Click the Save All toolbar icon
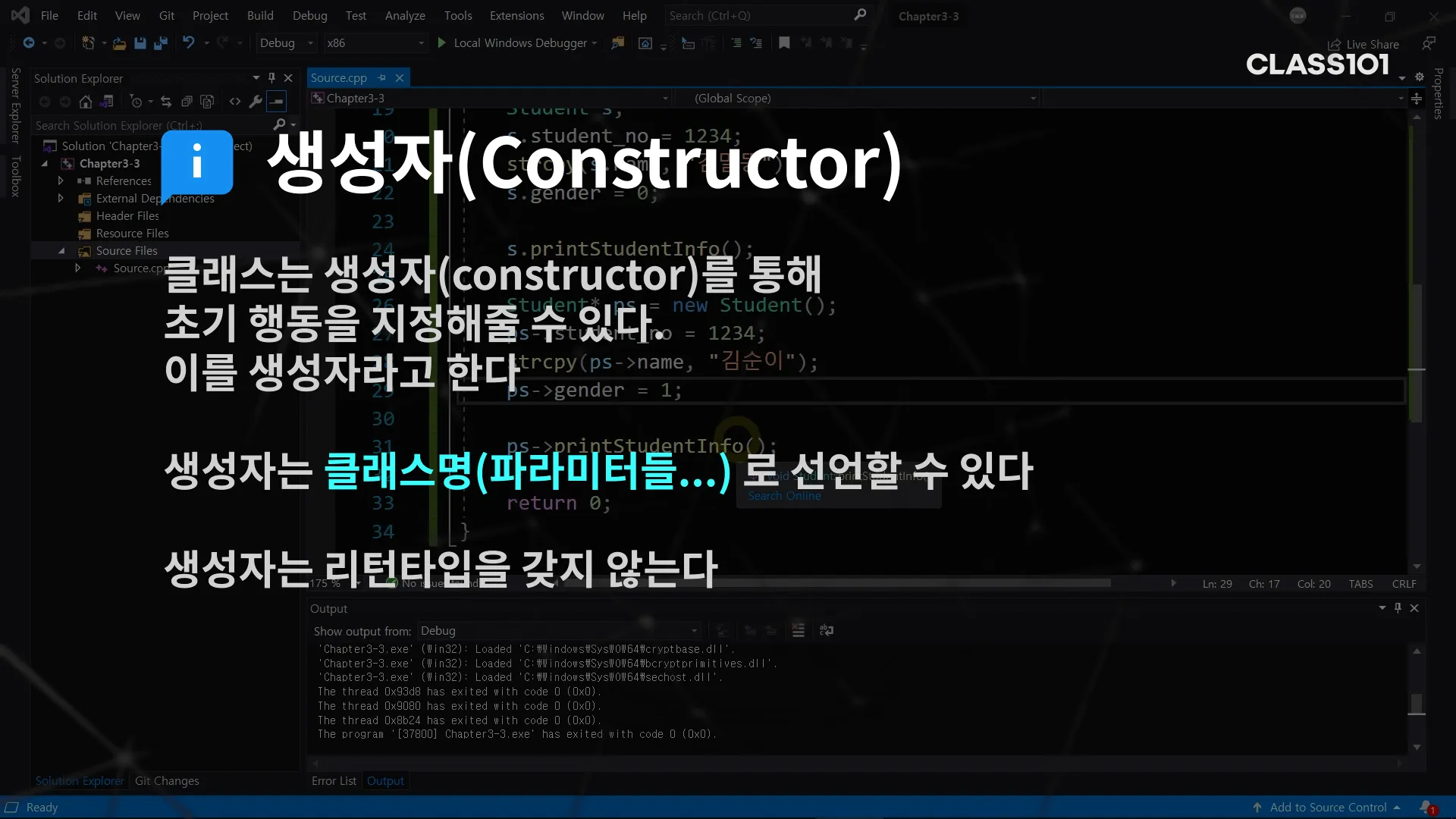1456x819 pixels. (x=160, y=43)
